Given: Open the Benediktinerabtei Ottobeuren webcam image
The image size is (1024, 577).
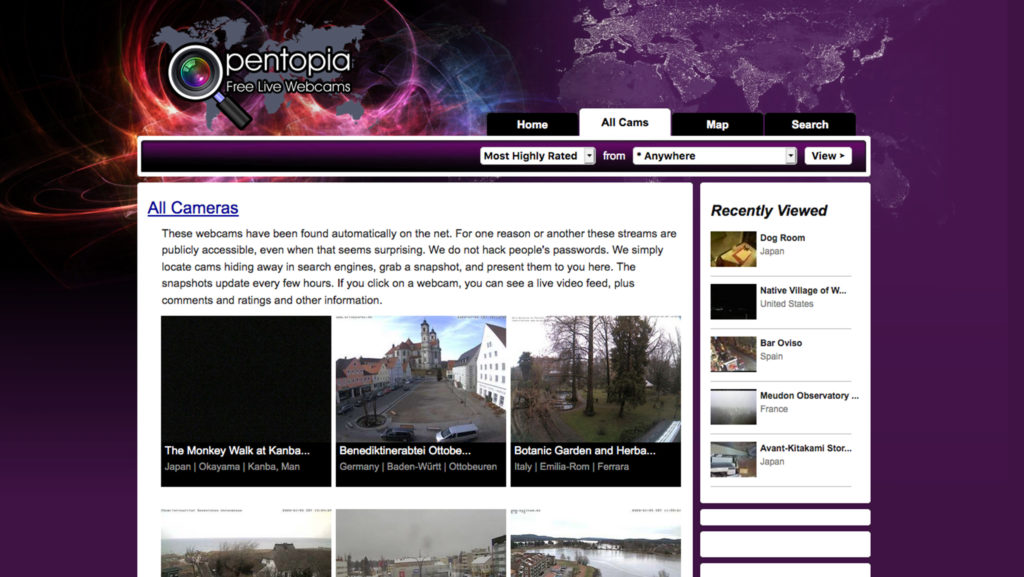Looking at the screenshot, I should click(421, 379).
